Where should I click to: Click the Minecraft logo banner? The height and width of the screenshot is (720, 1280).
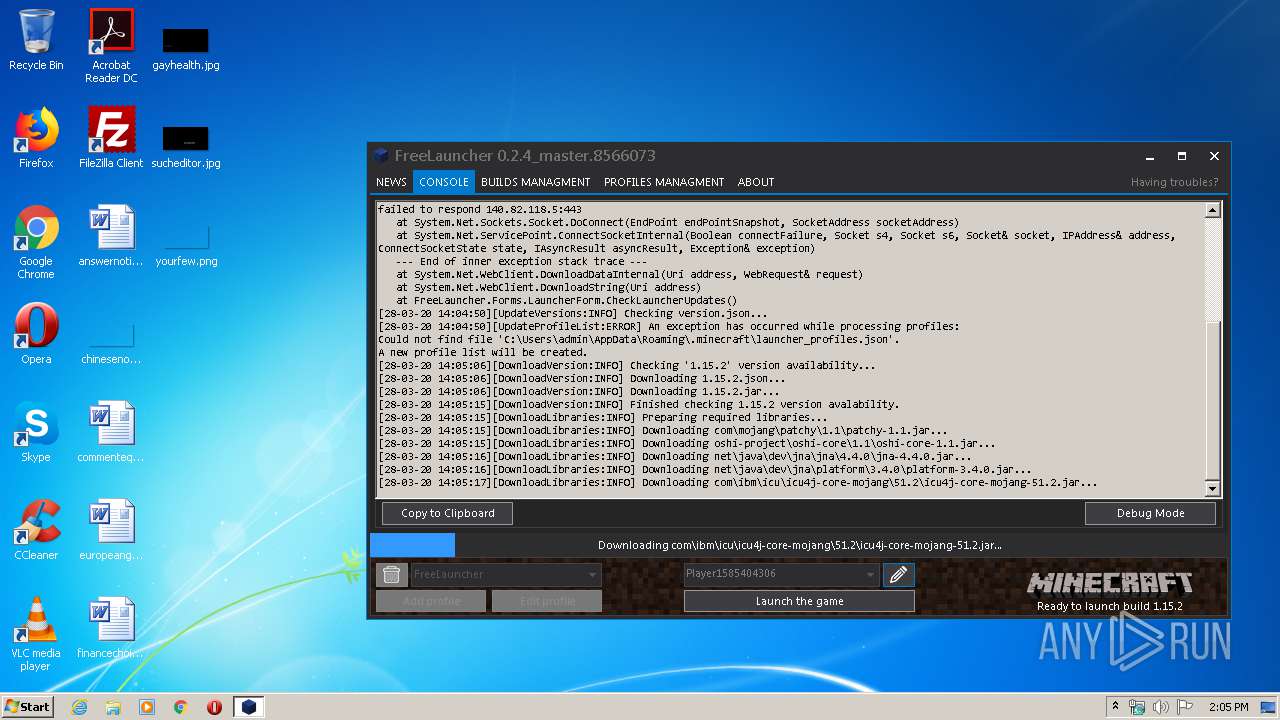pos(1110,582)
